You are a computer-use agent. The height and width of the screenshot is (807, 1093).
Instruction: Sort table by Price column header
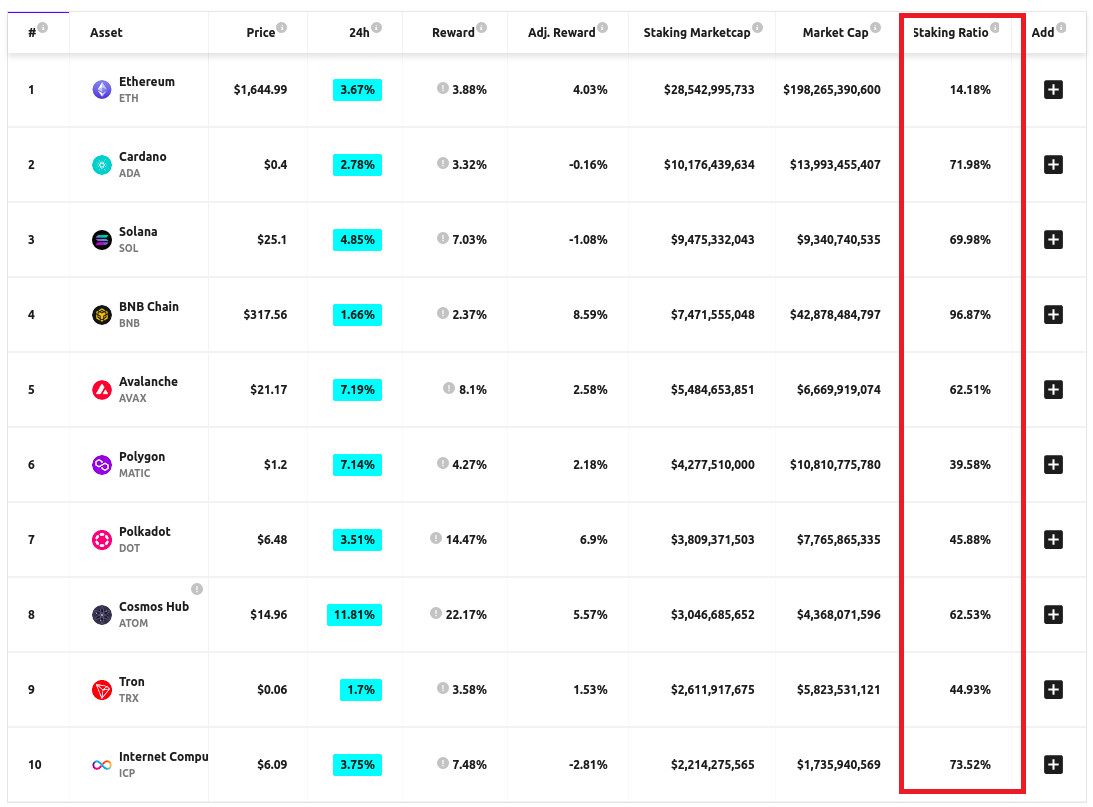click(260, 33)
